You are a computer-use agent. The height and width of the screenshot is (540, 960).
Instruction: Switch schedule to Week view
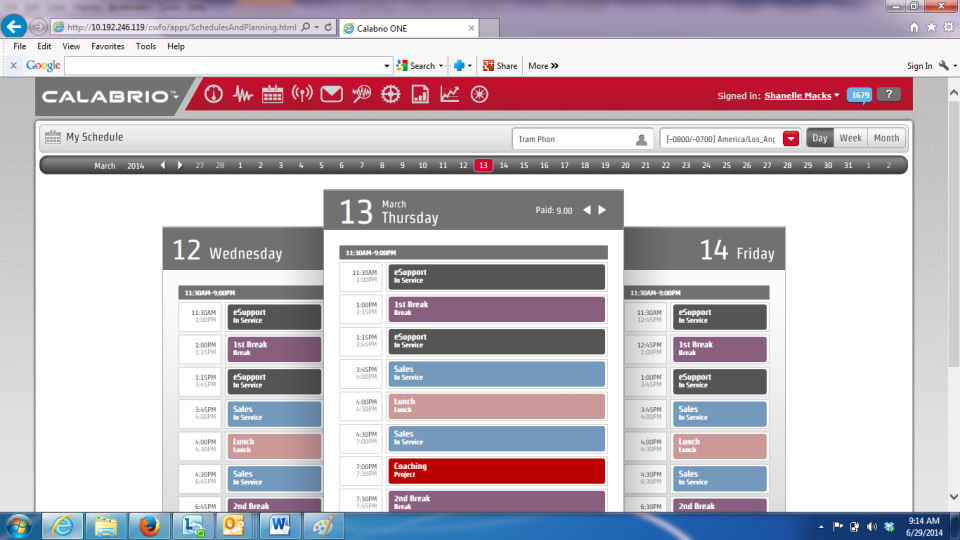(x=850, y=138)
